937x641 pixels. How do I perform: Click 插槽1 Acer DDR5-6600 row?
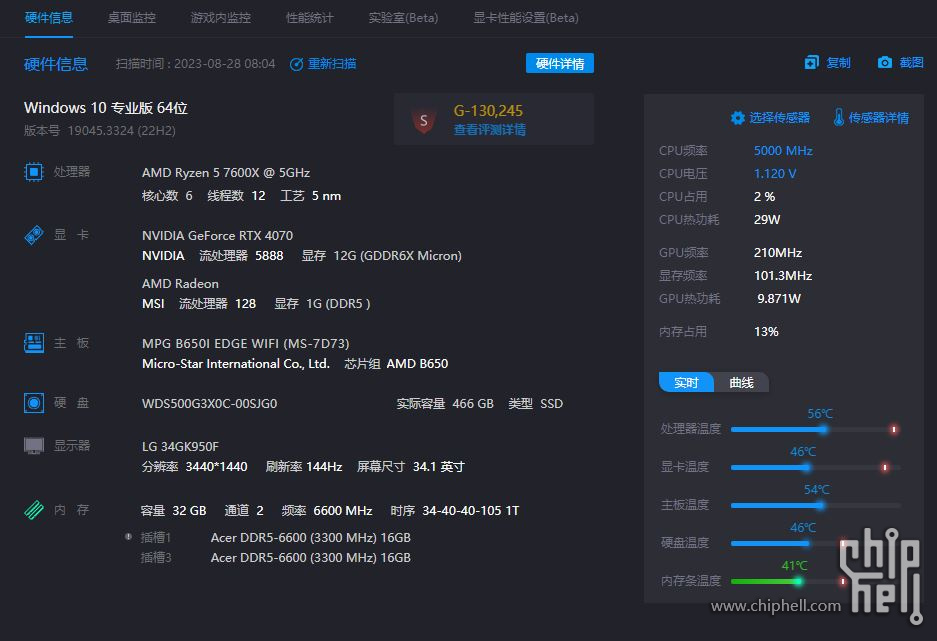(275, 538)
